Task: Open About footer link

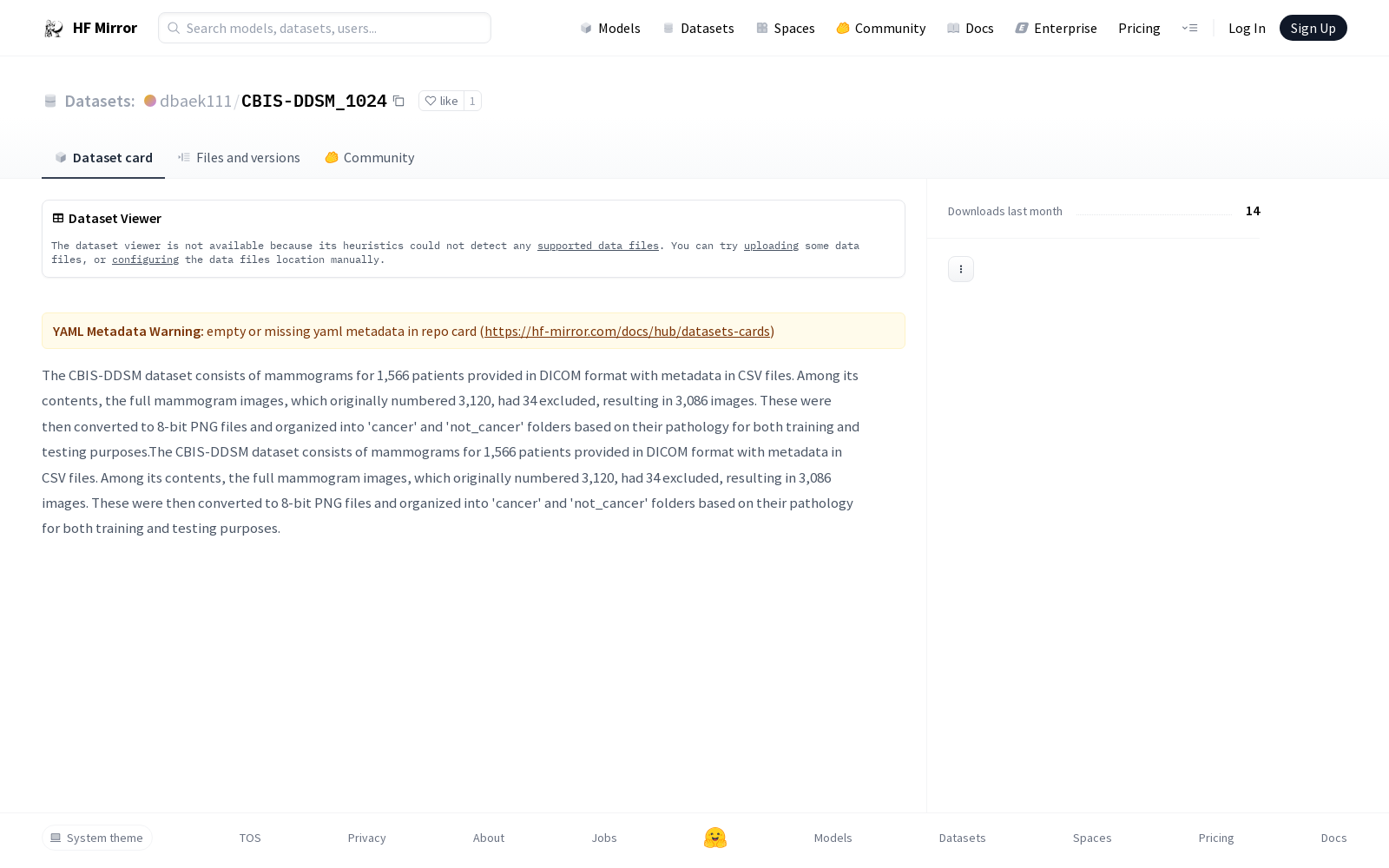Action: [x=489, y=838]
